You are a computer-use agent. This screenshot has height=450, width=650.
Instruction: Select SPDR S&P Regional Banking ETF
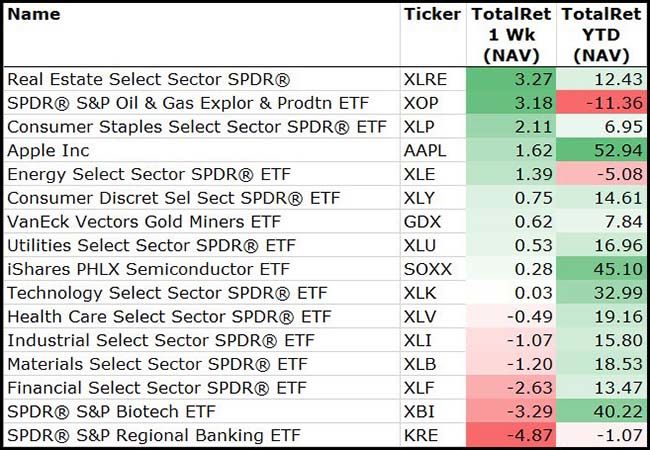[155, 436]
